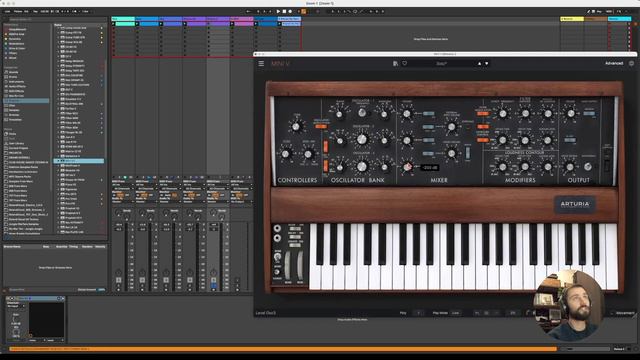Toggle Filter Modulation orange switch

483,113
